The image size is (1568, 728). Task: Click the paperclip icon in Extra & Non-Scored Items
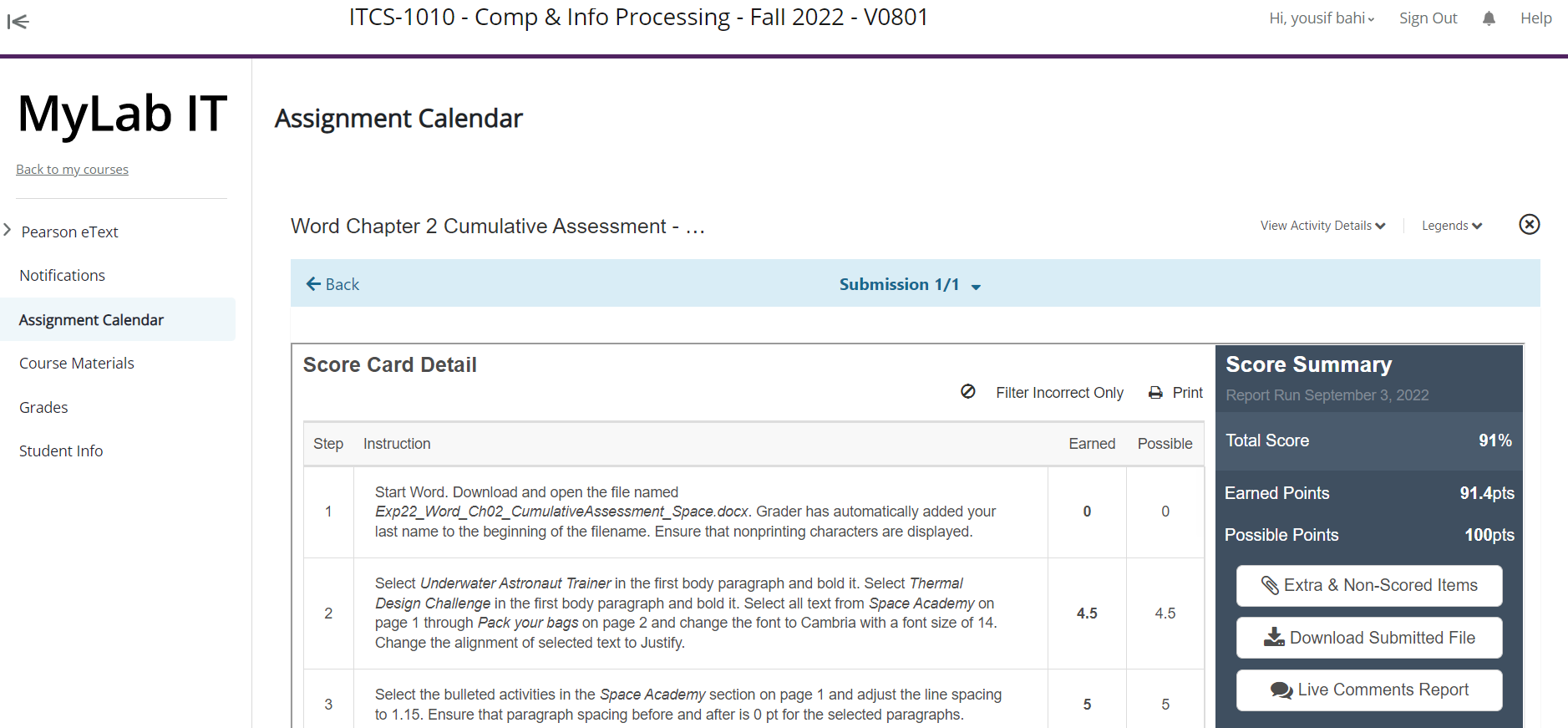1270,585
